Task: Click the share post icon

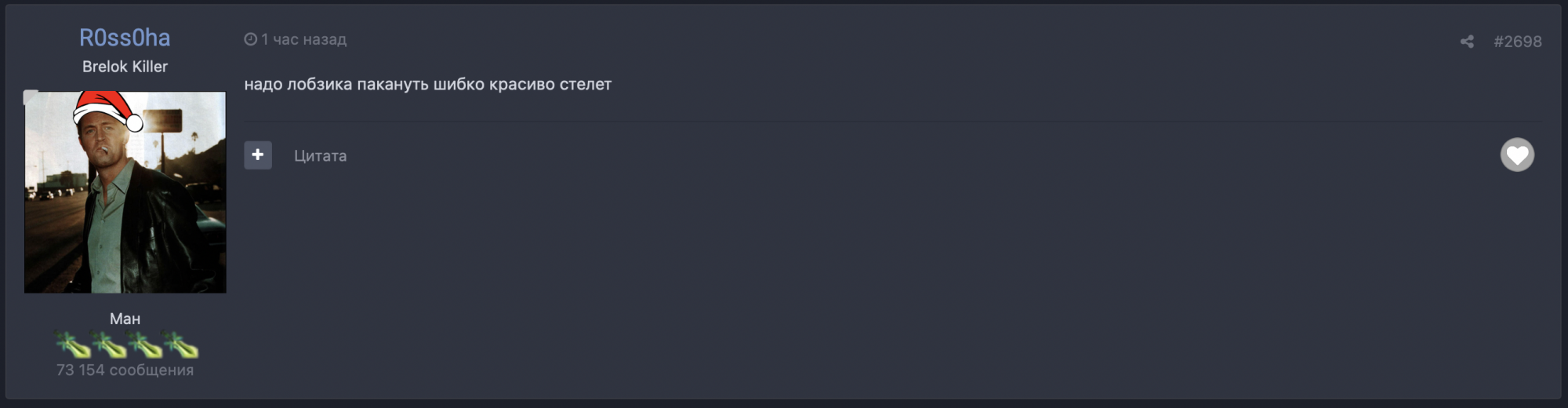Action: (1467, 42)
